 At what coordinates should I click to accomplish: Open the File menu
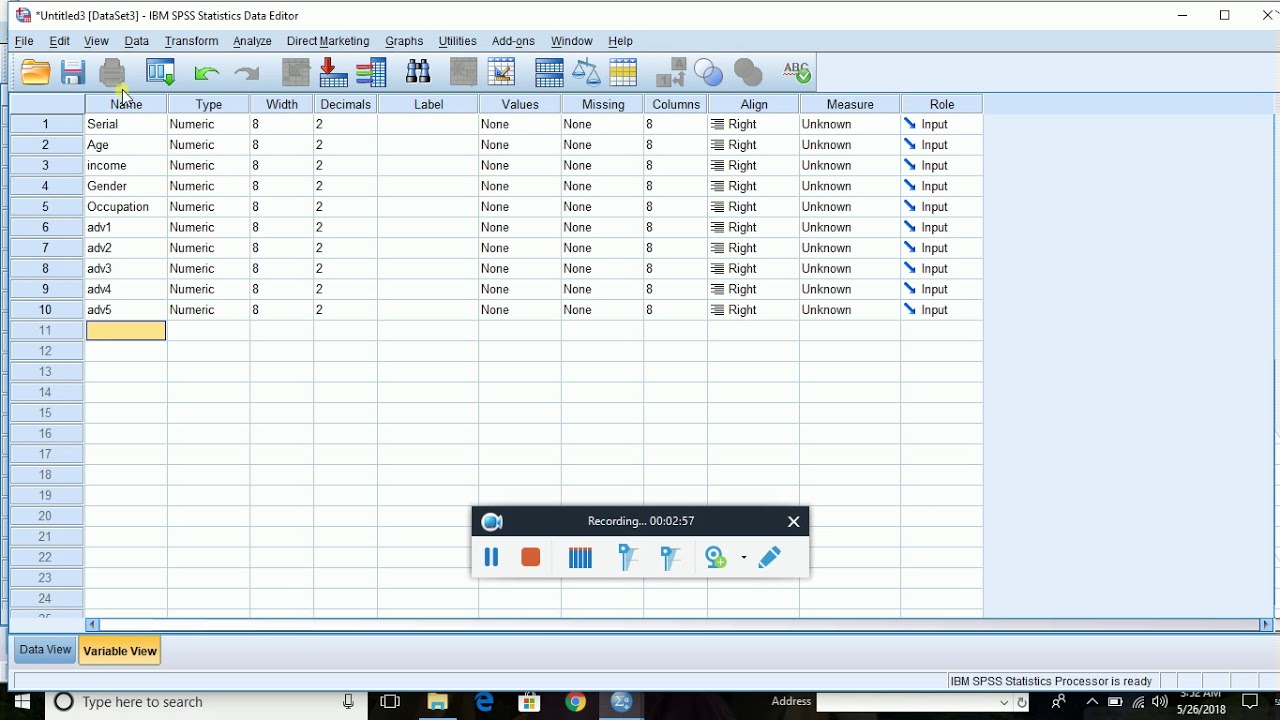pos(24,41)
